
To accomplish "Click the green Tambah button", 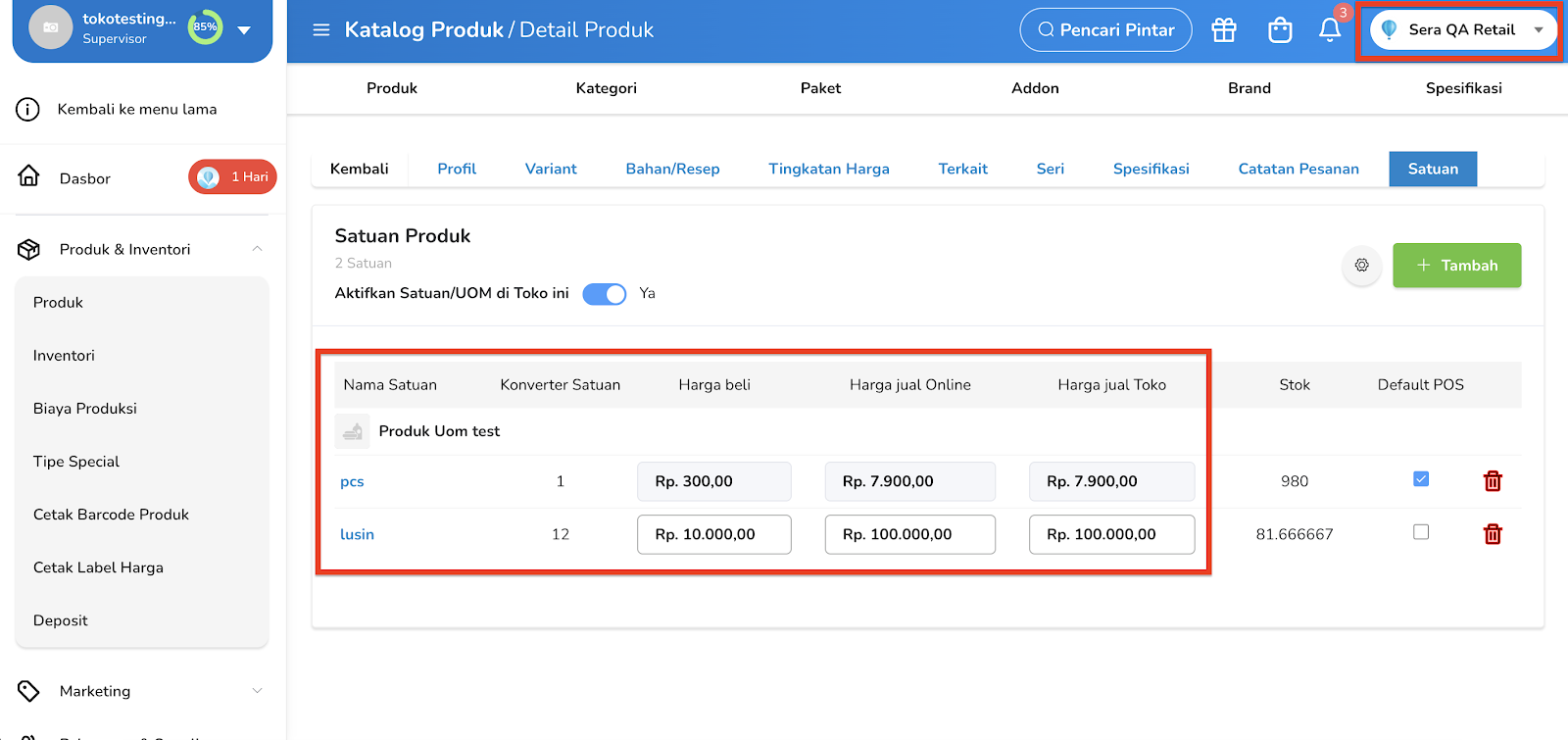I will (x=1457, y=266).
